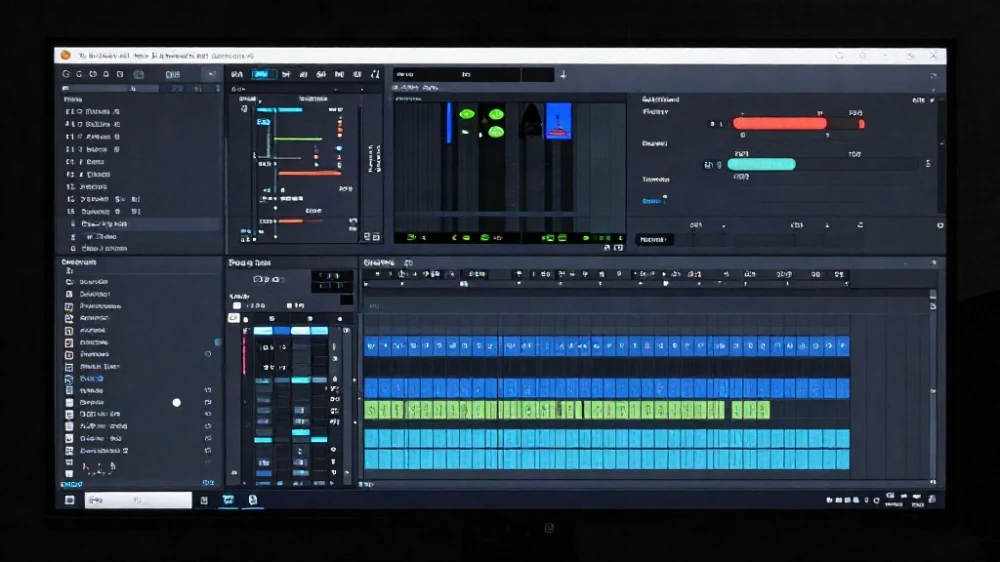
Task: Select the topmost dark-blue clip track in timeline
Action: click(607, 346)
